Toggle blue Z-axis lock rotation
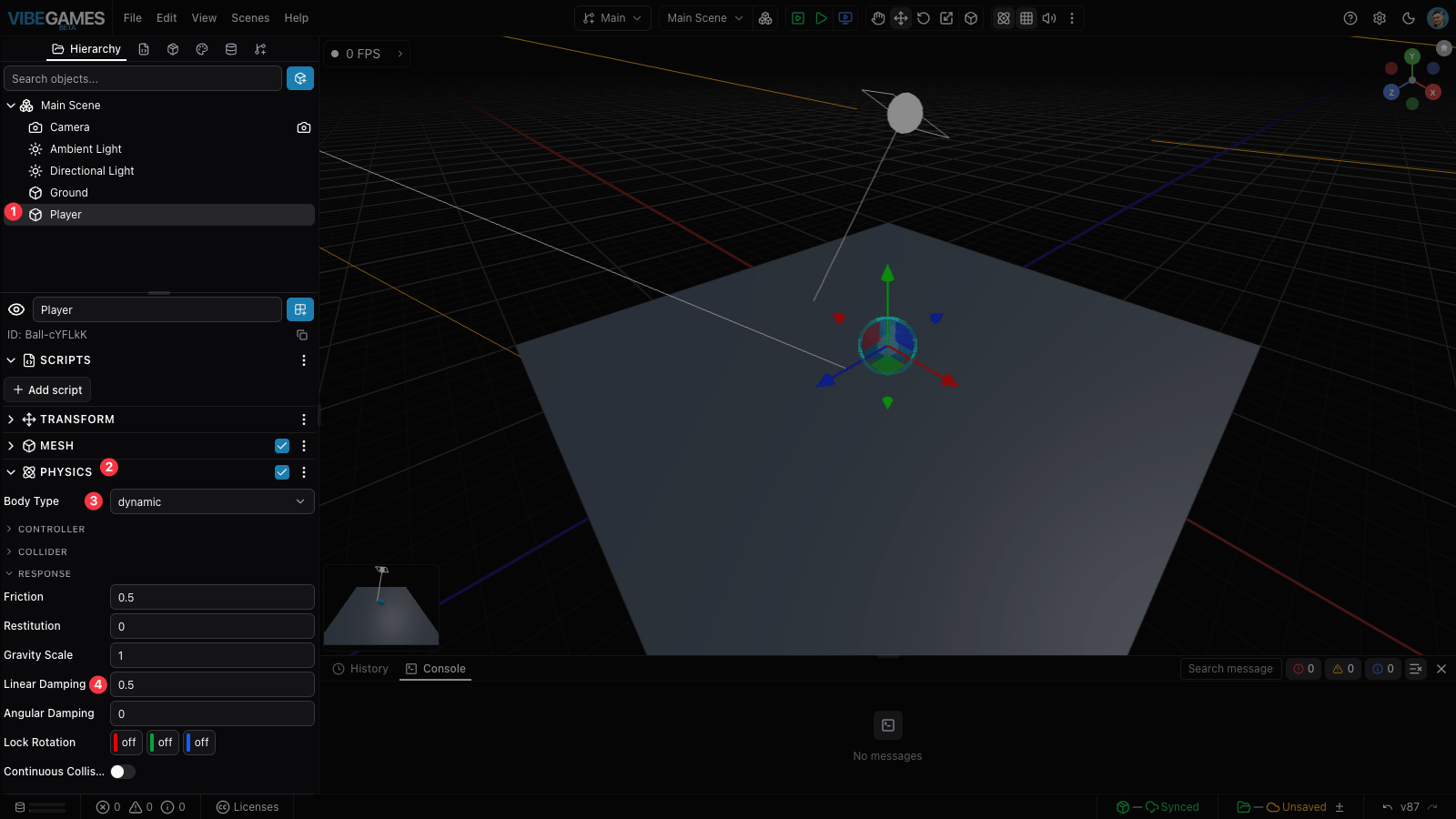This screenshot has height=819, width=1456. pos(199,743)
